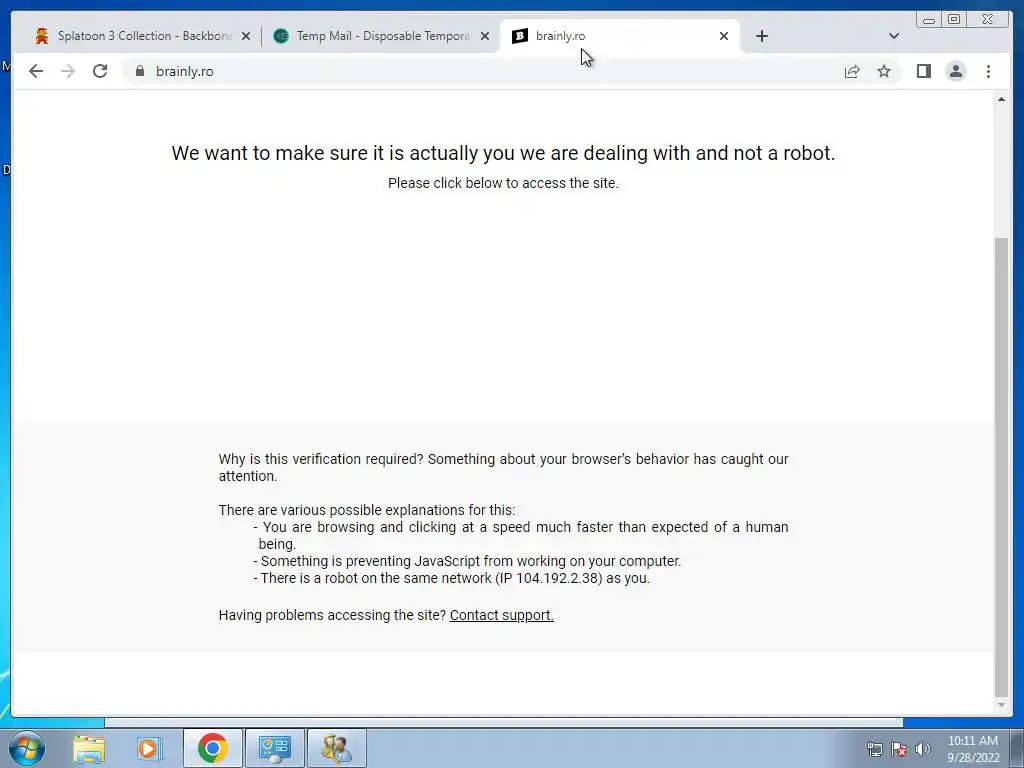Close the Temp Mail tab
This screenshot has height=768, width=1024.
(485, 36)
